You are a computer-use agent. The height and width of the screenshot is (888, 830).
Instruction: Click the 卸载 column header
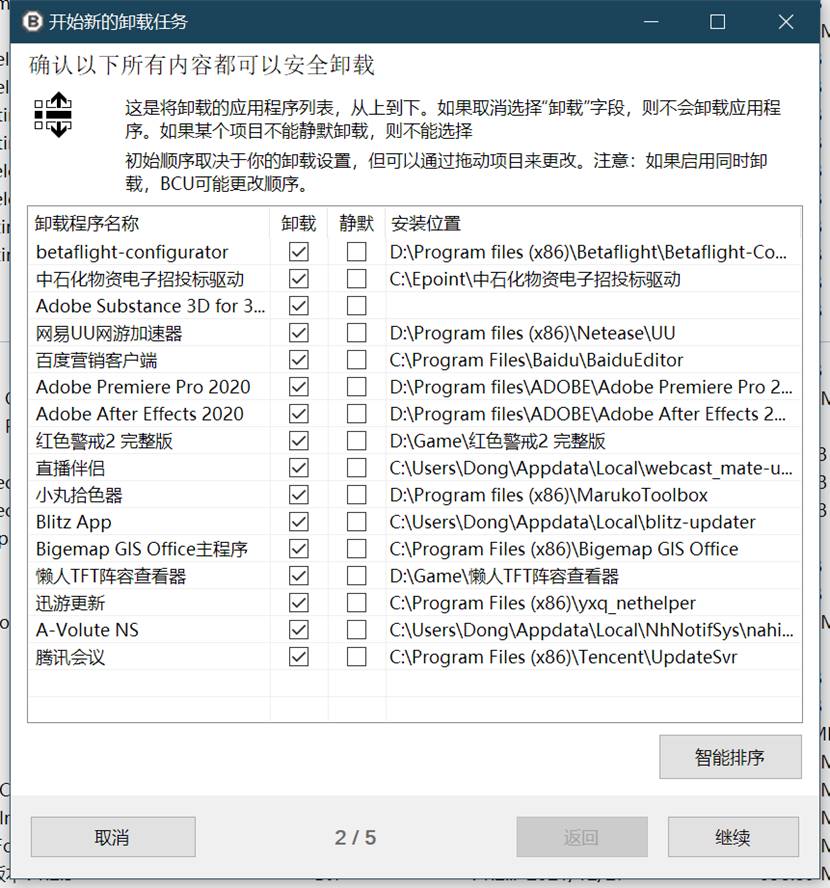tap(299, 223)
